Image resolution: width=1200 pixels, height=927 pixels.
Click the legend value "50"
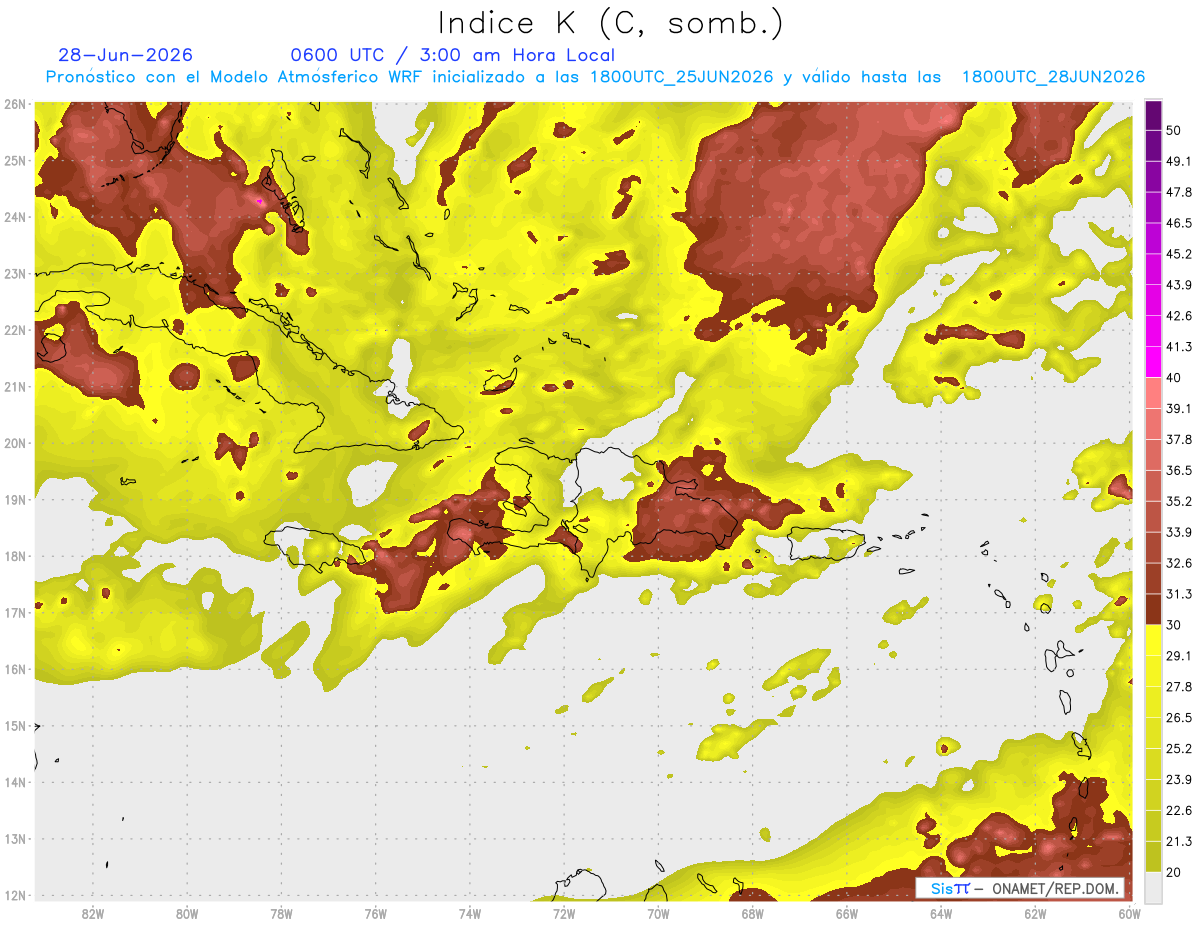coord(1174,131)
